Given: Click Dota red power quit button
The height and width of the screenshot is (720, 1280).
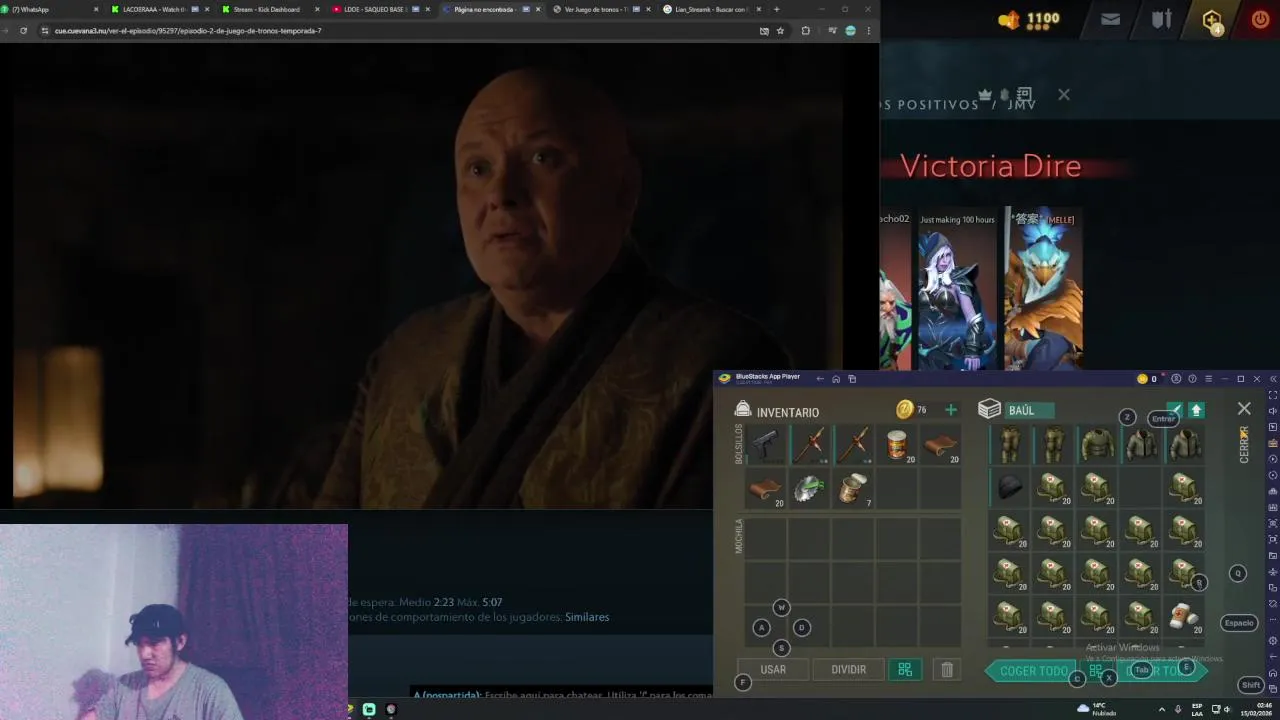Looking at the screenshot, I should (x=1260, y=19).
